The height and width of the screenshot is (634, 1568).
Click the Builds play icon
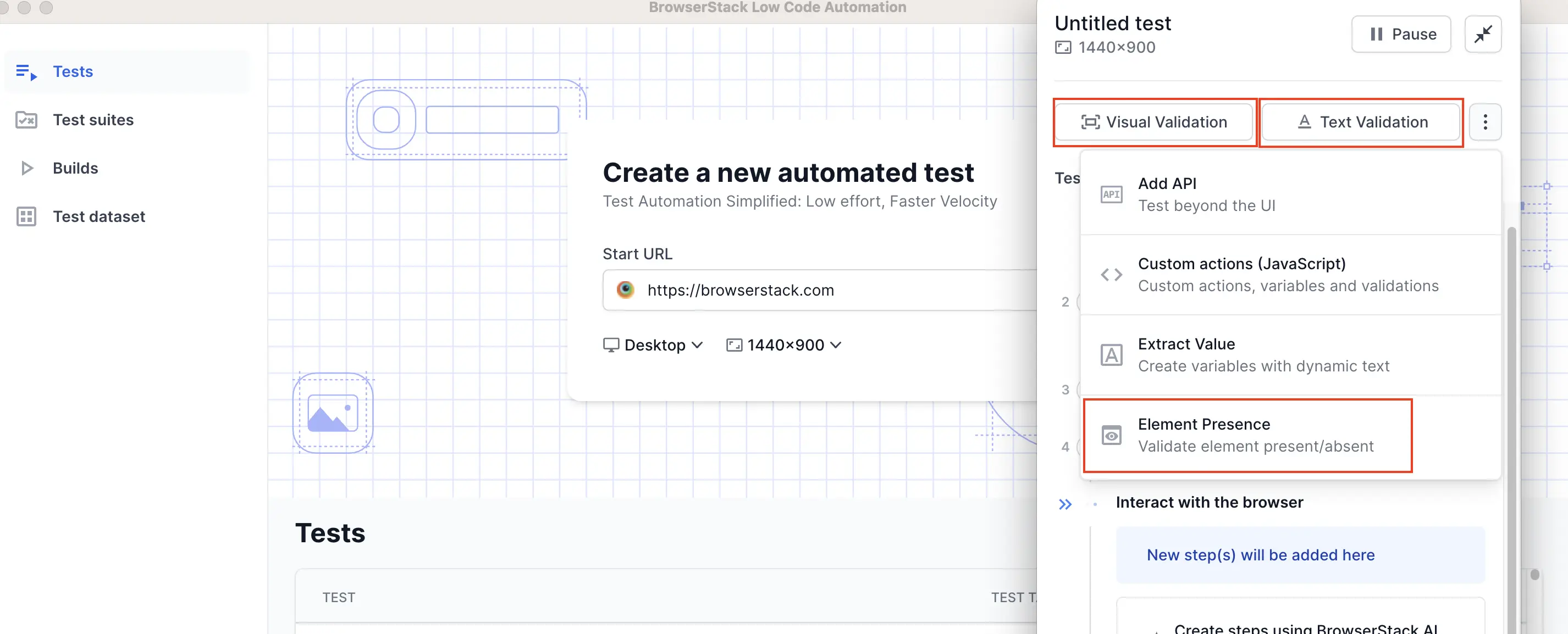tap(26, 168)
